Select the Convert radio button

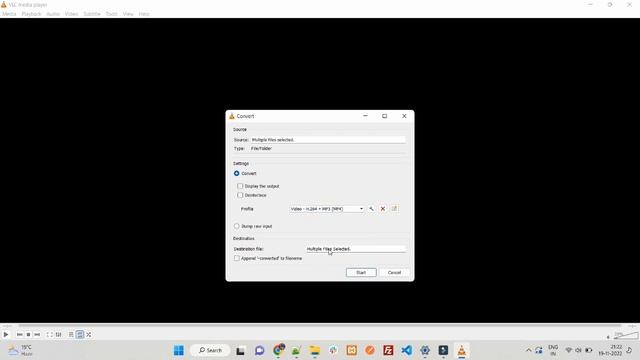pyautogui.click(x=237, y=173)
